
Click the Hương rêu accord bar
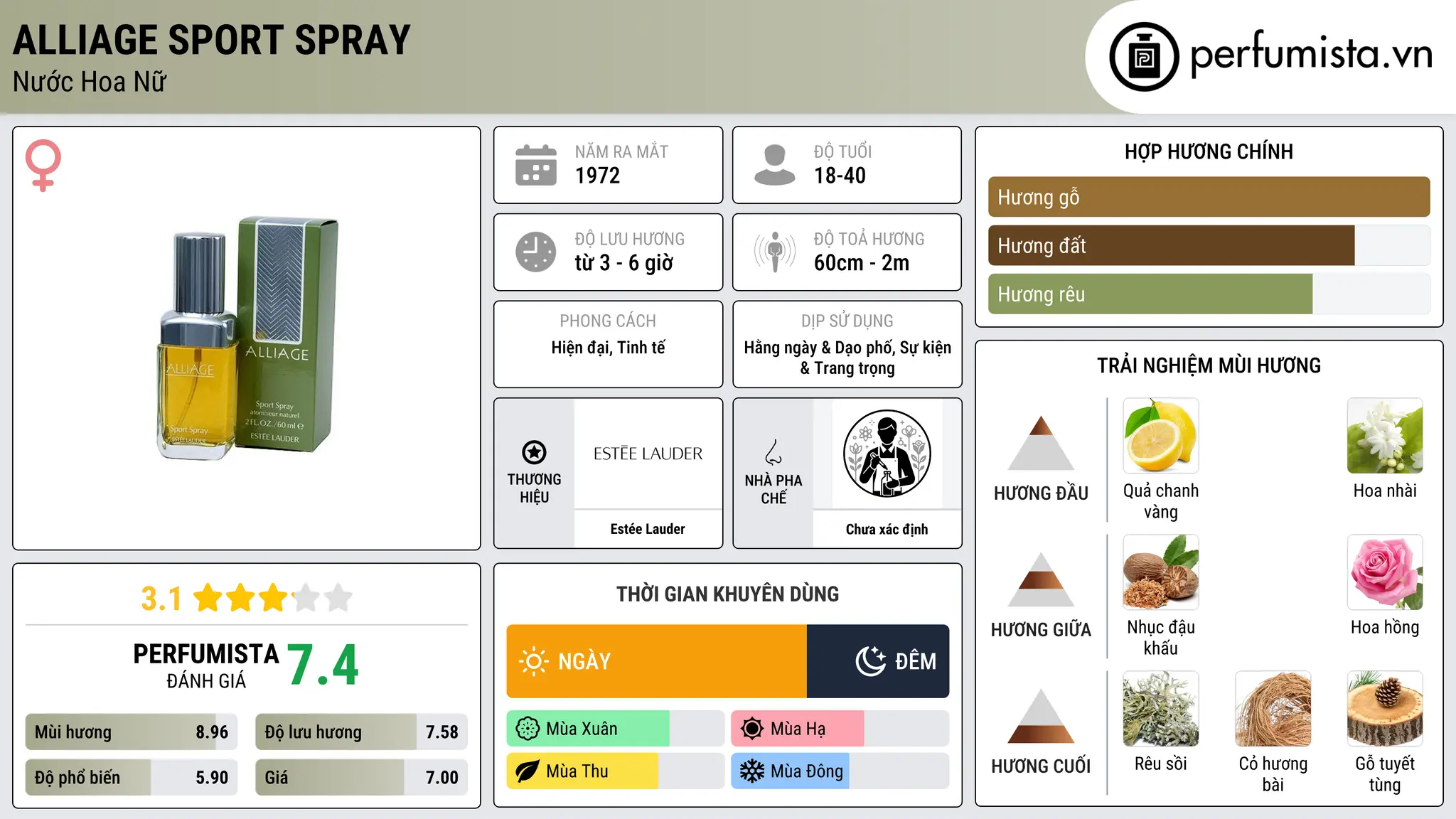pyautogui.click(x=1209, y=294)
